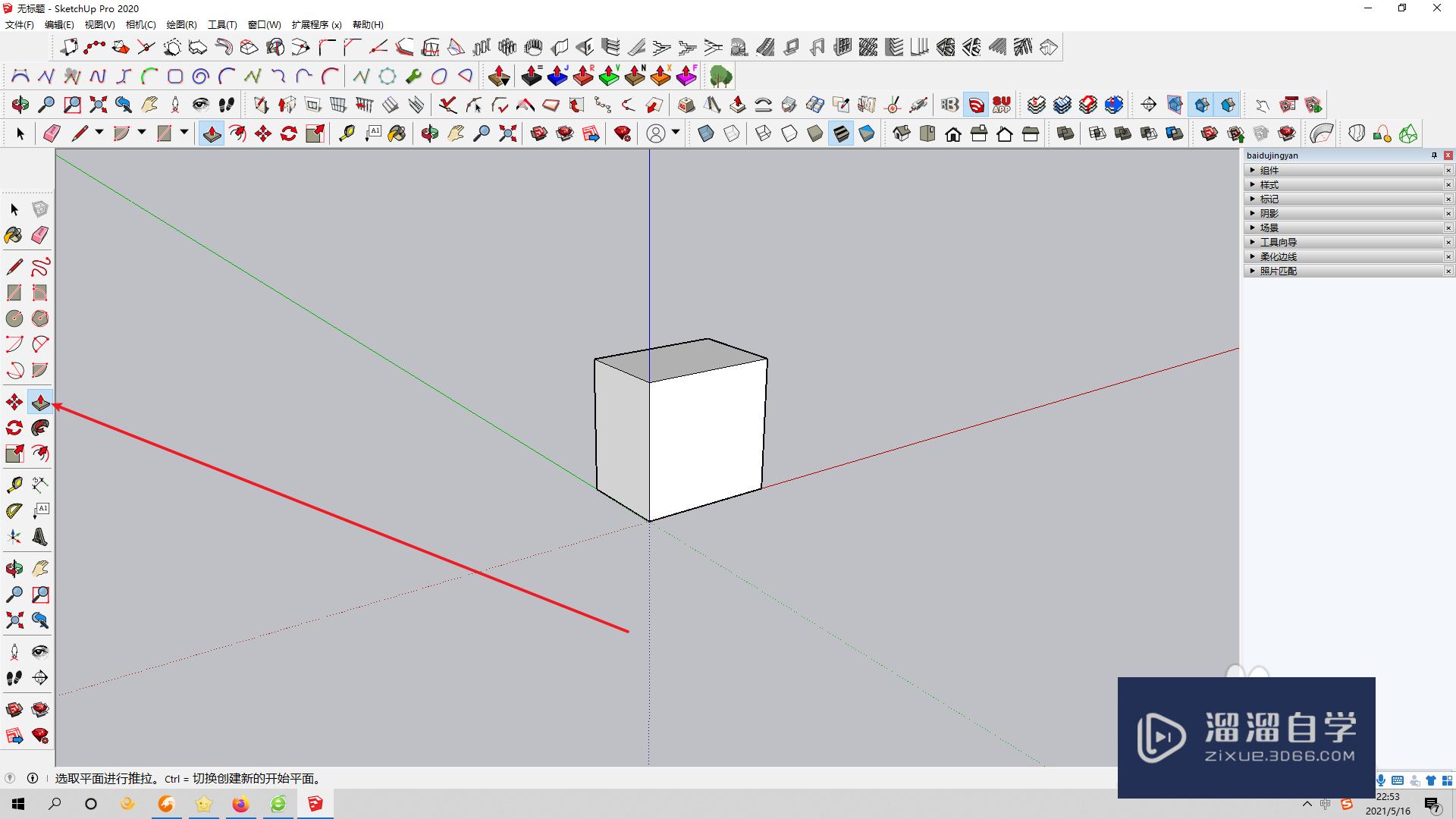Select the Protractor tool in left toolbar
The width and height of the screenshot is (1456, 819).
click(x=14, y=511)
